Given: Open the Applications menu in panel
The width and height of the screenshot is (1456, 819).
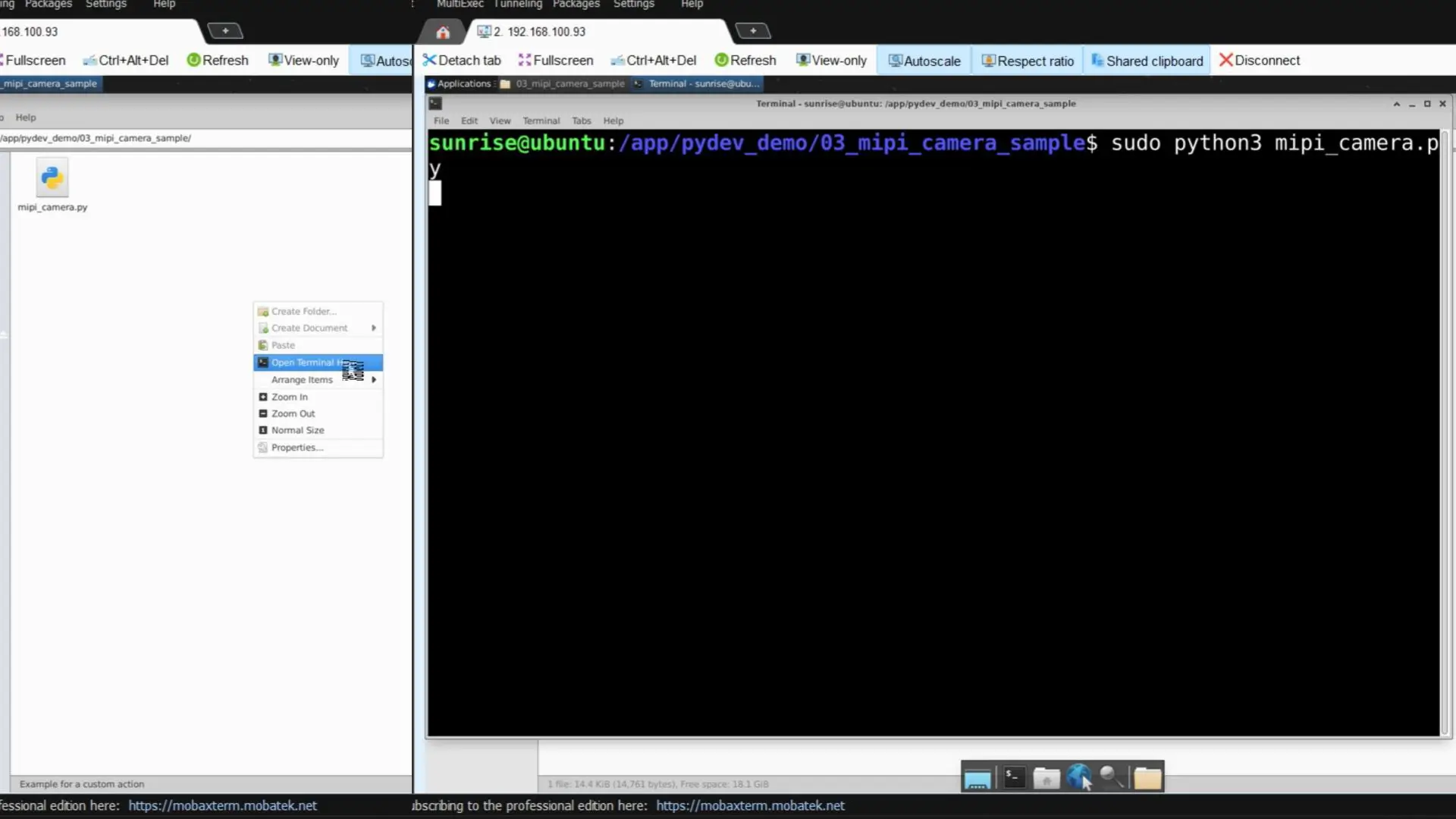Looking at the screenshot, I should tap(460, 83).
